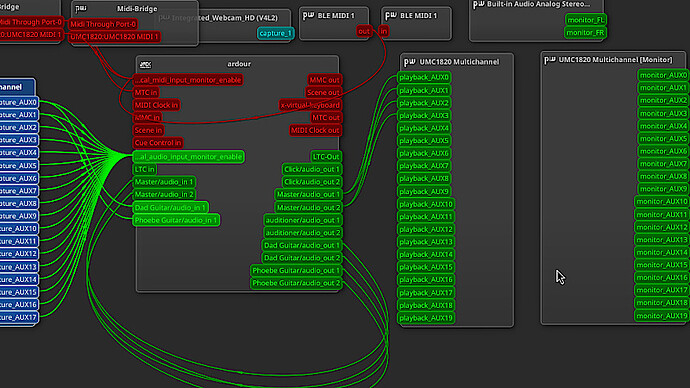Click PipeWire icon on Built-in Audio Analog Stereo node
The image size is (690, 388).
pos(478,4)
